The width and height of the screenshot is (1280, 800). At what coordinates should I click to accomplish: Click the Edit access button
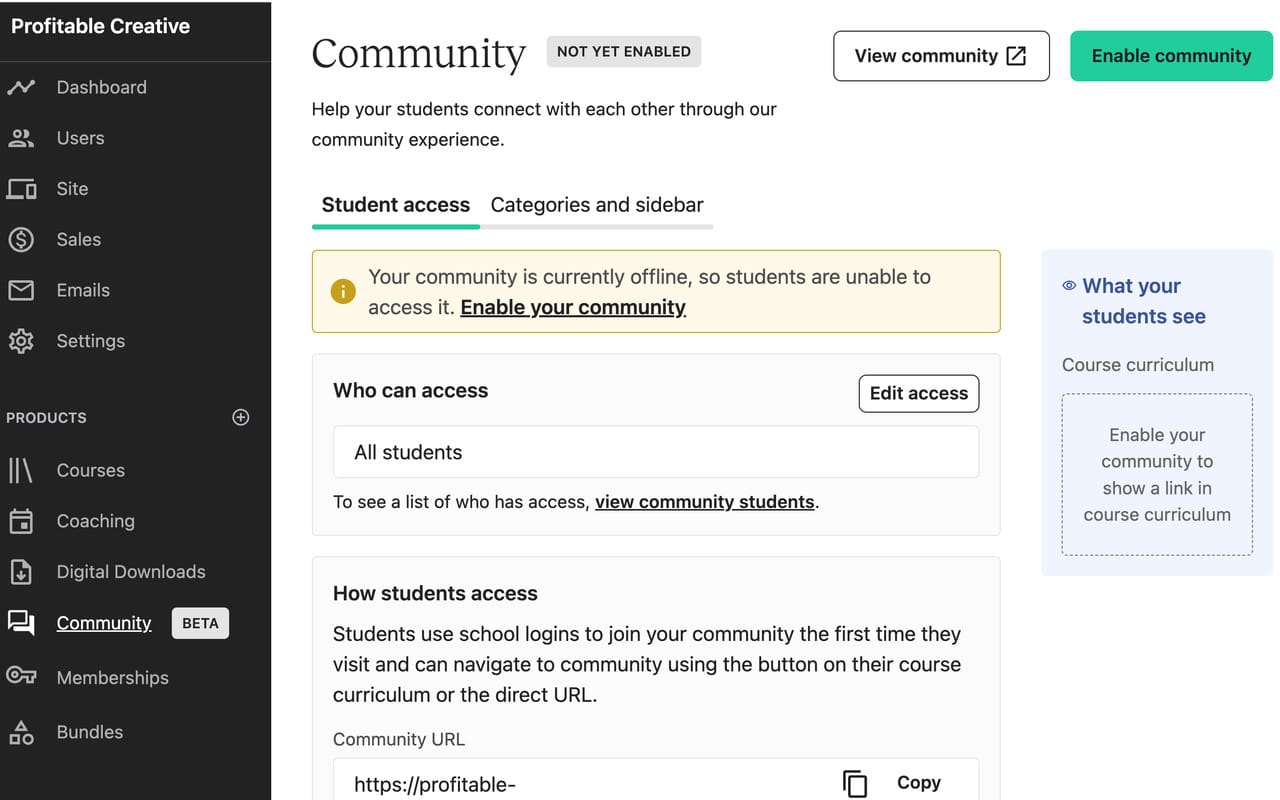(x=918, y=393)
